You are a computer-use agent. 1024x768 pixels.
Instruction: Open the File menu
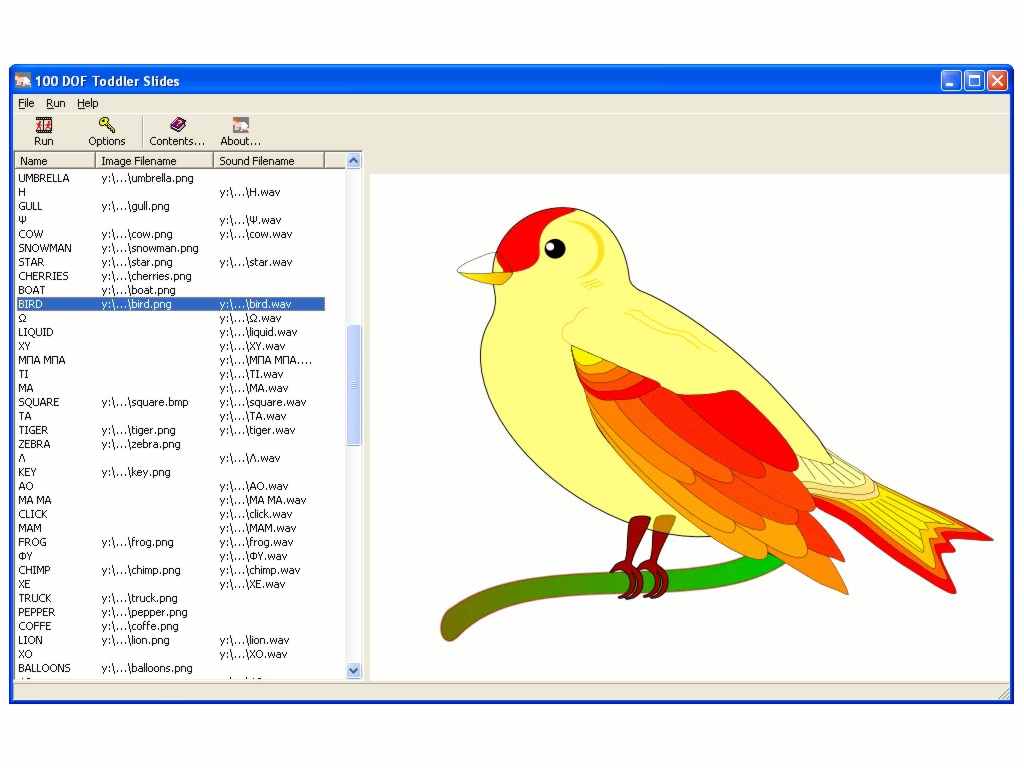[x=26, y=103]
